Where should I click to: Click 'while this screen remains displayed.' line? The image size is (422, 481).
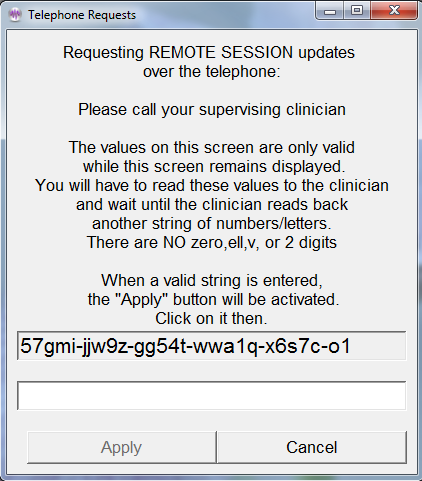[x=214, y=166]
